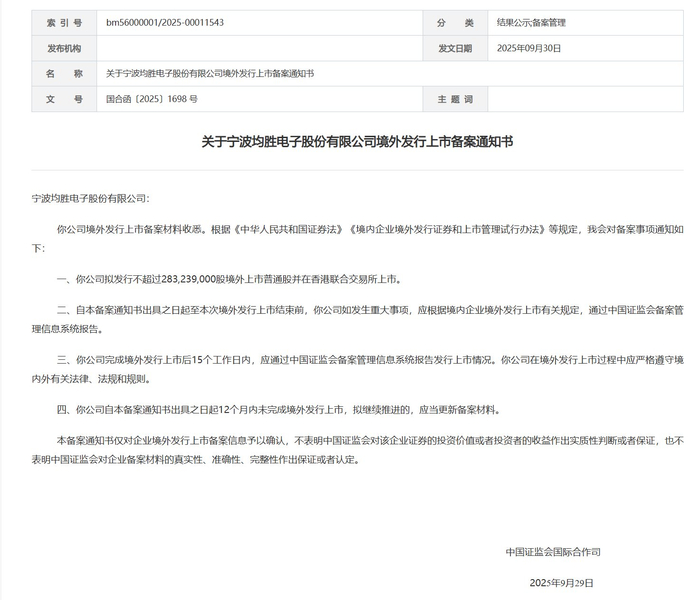Click the salutation 宁波均胜电子股份有限公司：
The height and width of the screenshot is (600, 700).
91,198
